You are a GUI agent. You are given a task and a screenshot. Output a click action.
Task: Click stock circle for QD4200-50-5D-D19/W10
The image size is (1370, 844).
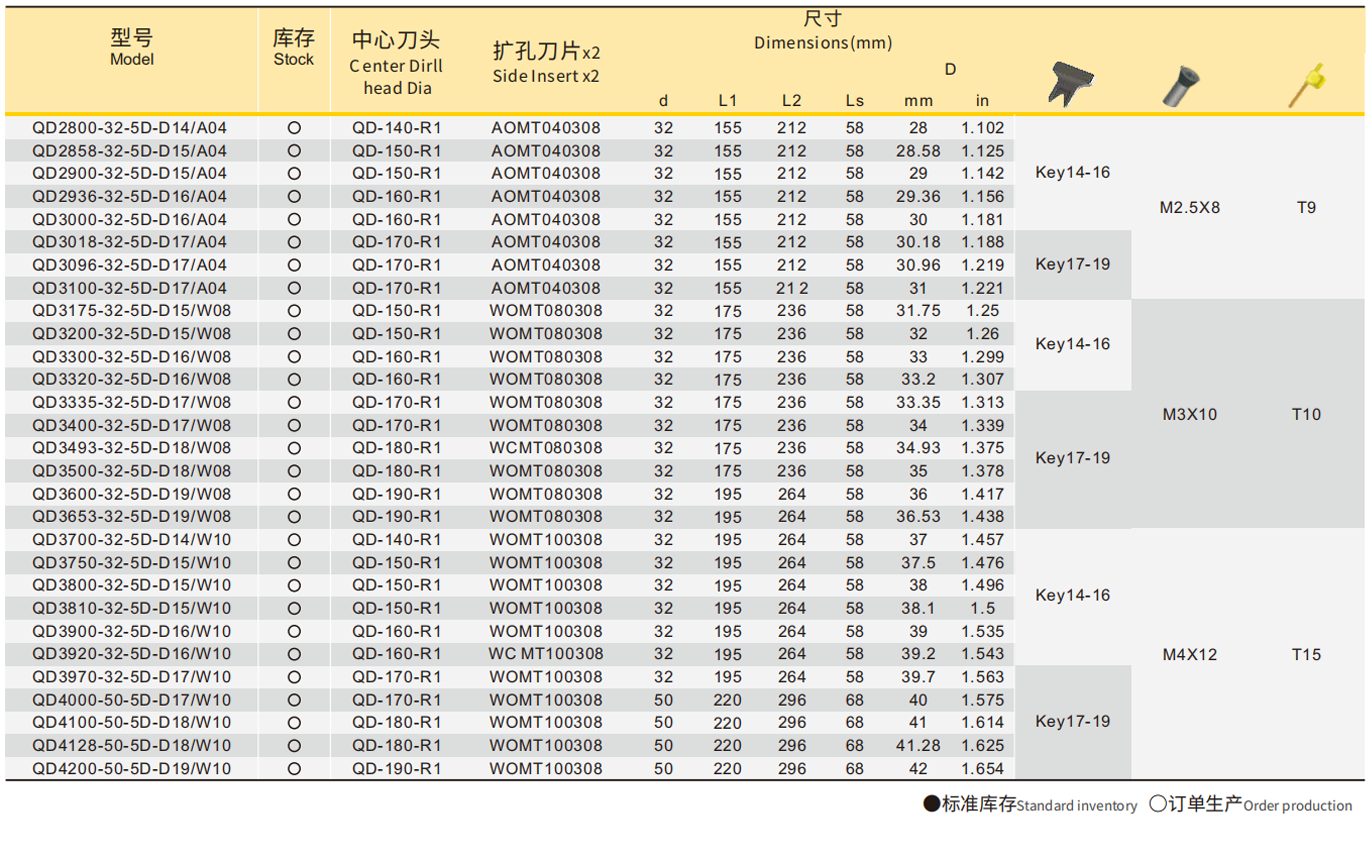coord(294,769)
